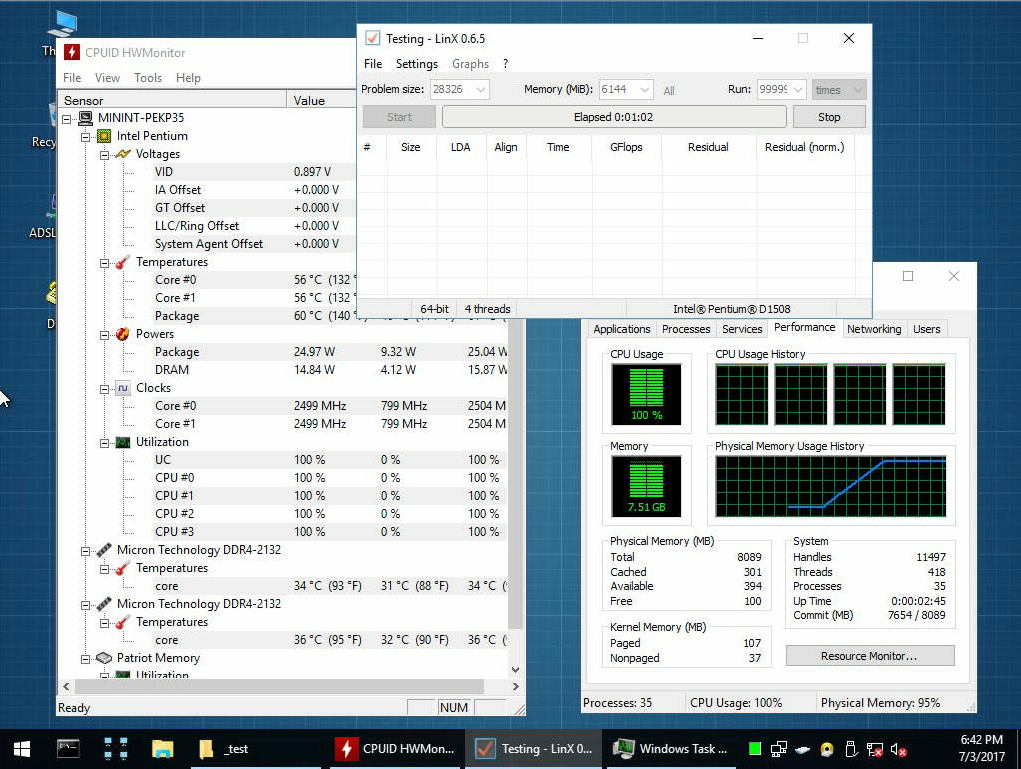Screen dimensions: 1021x769
Task: Click the thermometer icon beside Intel Pentium's Temperatures
Action: 122,262
